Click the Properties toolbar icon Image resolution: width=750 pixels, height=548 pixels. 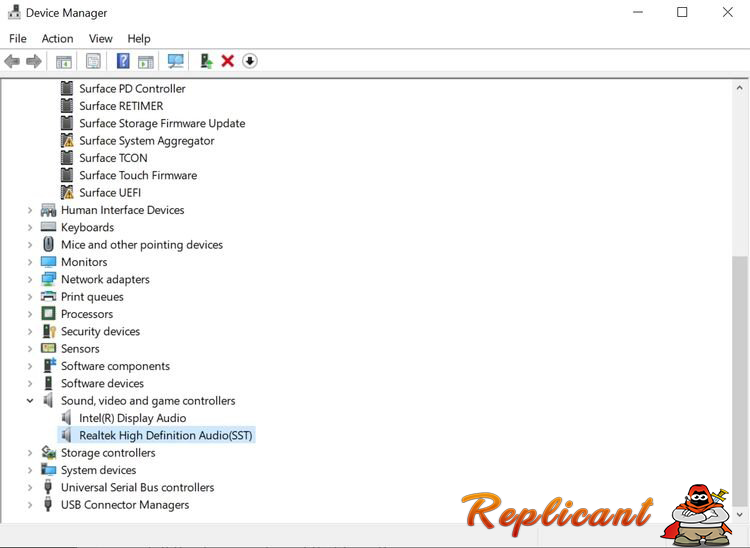93,61
